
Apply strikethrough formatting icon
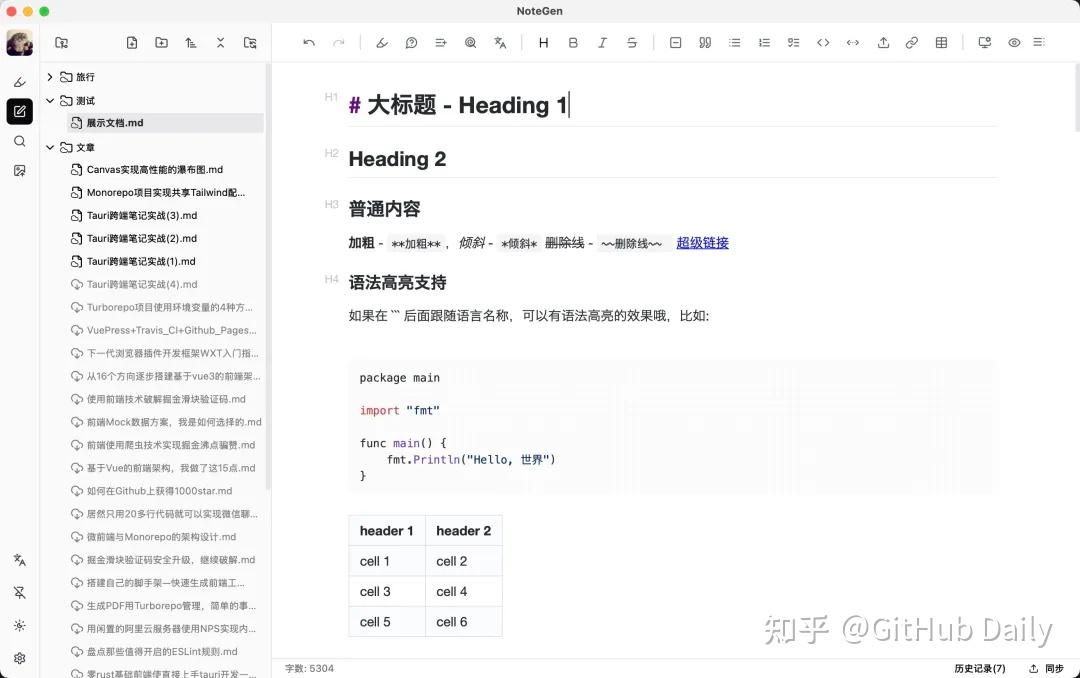632,43
